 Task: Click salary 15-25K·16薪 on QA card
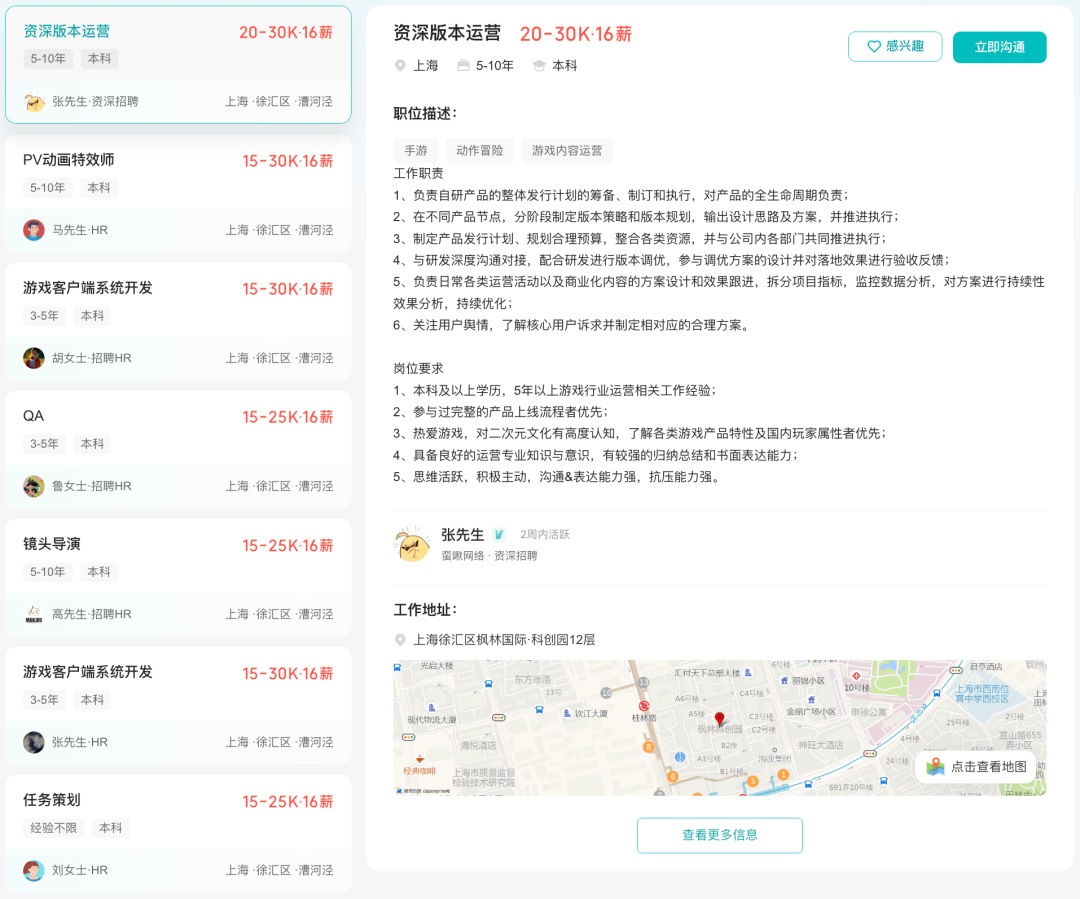tap(287, 417)
